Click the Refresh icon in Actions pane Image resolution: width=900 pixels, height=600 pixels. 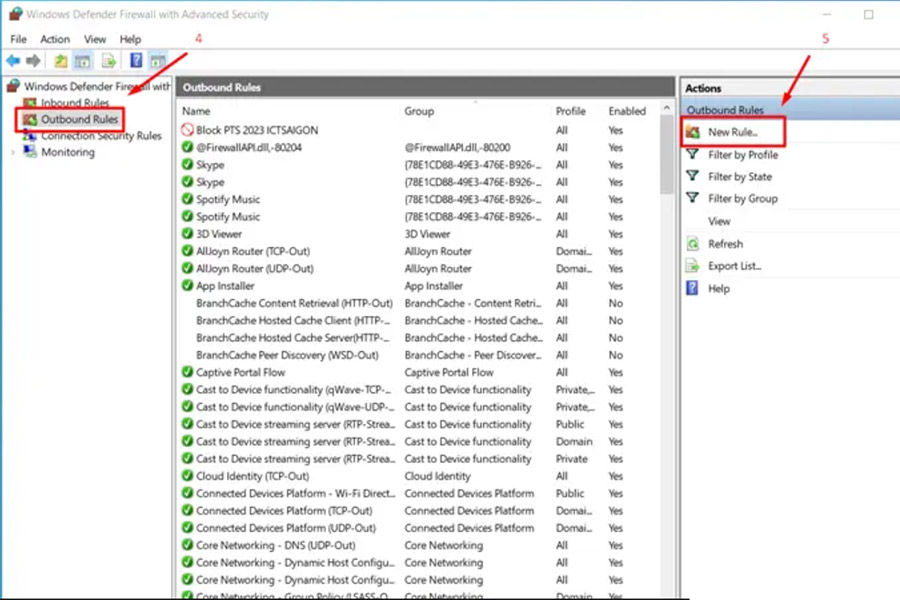pos(693,244)
